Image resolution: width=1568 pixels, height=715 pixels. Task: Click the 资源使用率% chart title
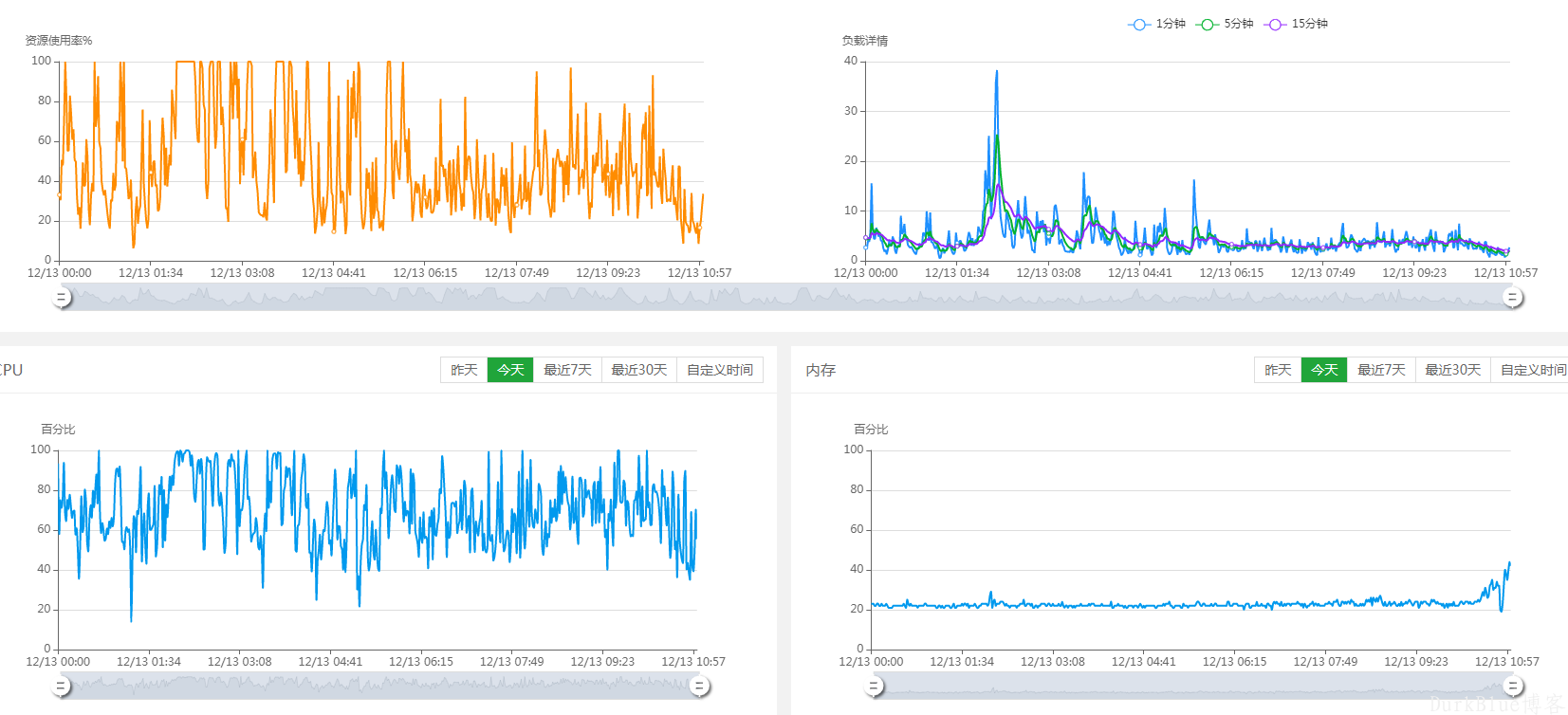pyautogui.click(x=59, y=41)
